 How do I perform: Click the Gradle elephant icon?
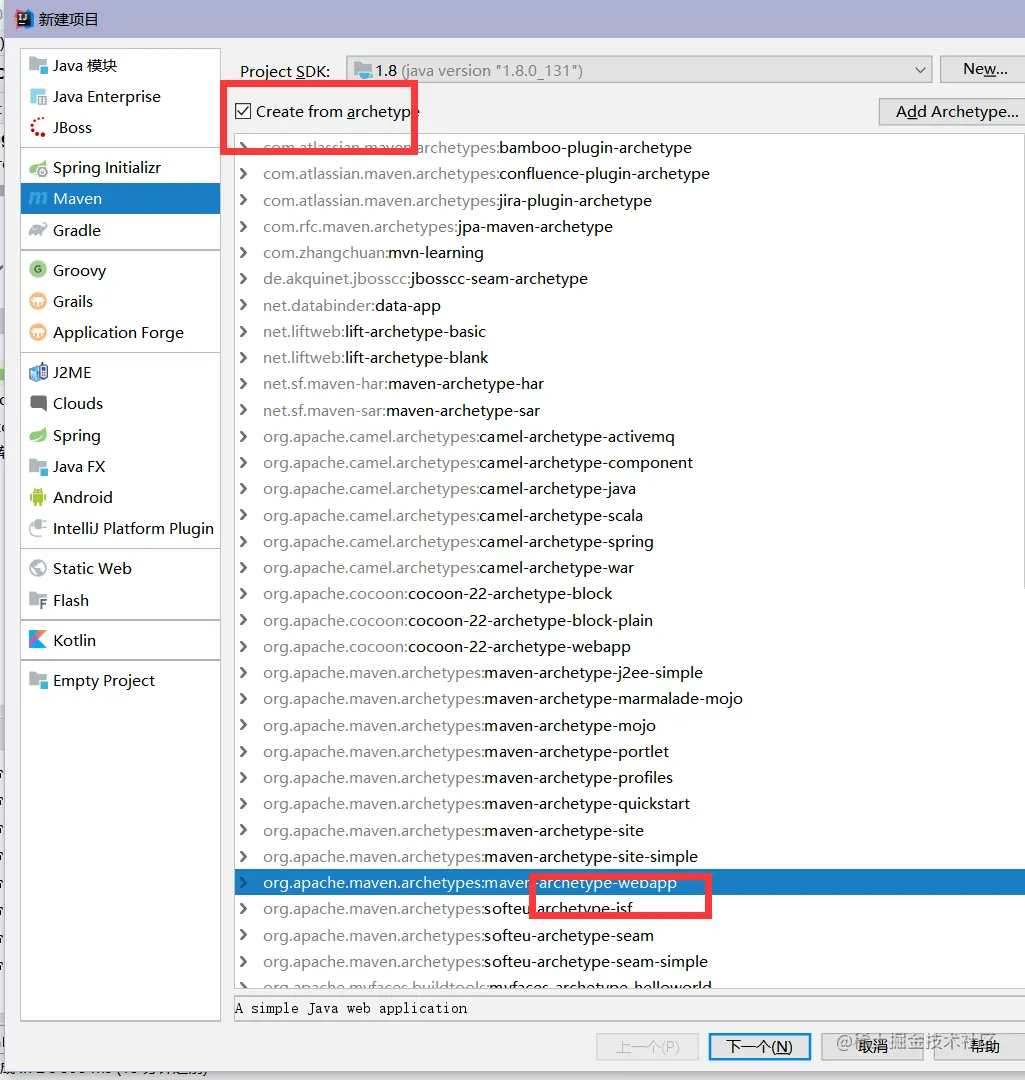[x=38, y=230]
